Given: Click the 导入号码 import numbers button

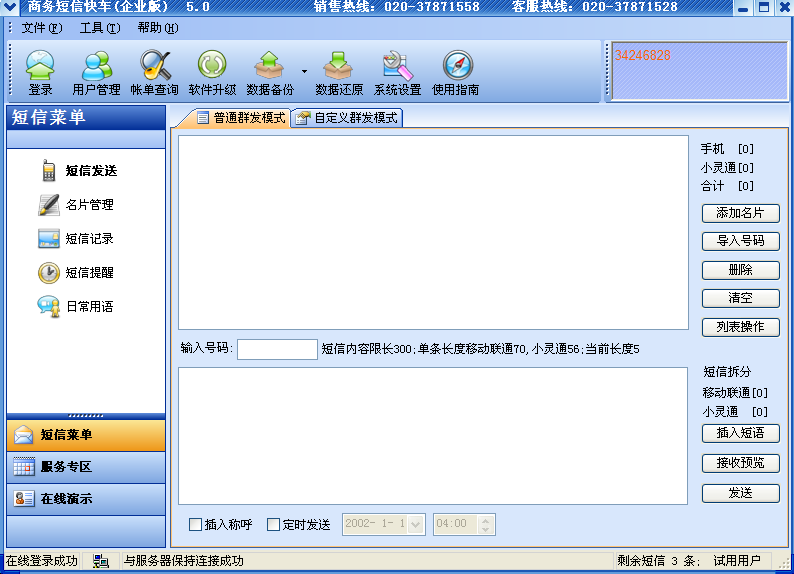Looking at the screenshot, I should 740,241.
